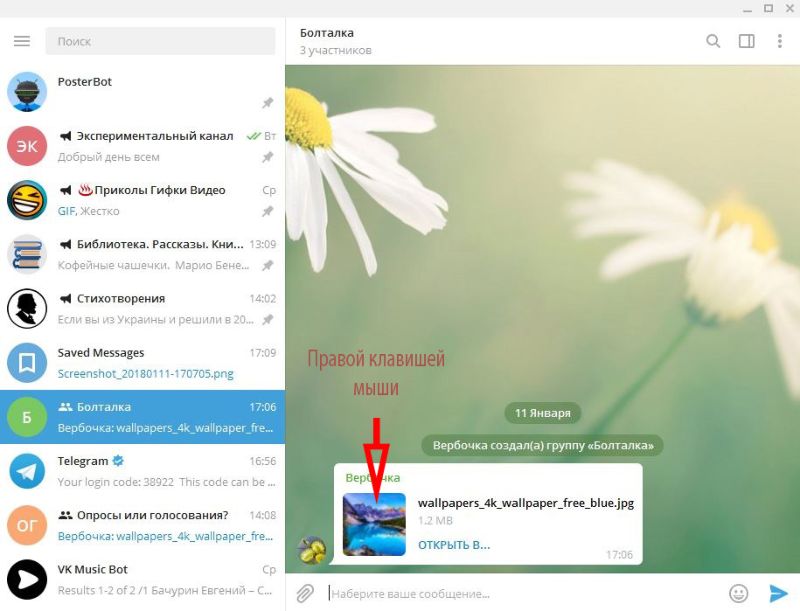The width and height of the screenshot is (800, 611).
Task: Click the Saved Messages bookmark avatar
Action: [27, 363]
